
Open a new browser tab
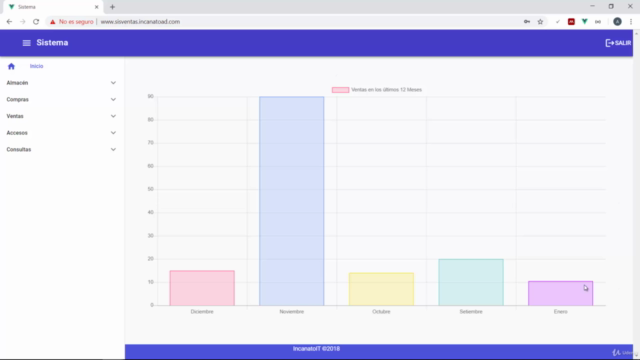[x=112, y=7]
